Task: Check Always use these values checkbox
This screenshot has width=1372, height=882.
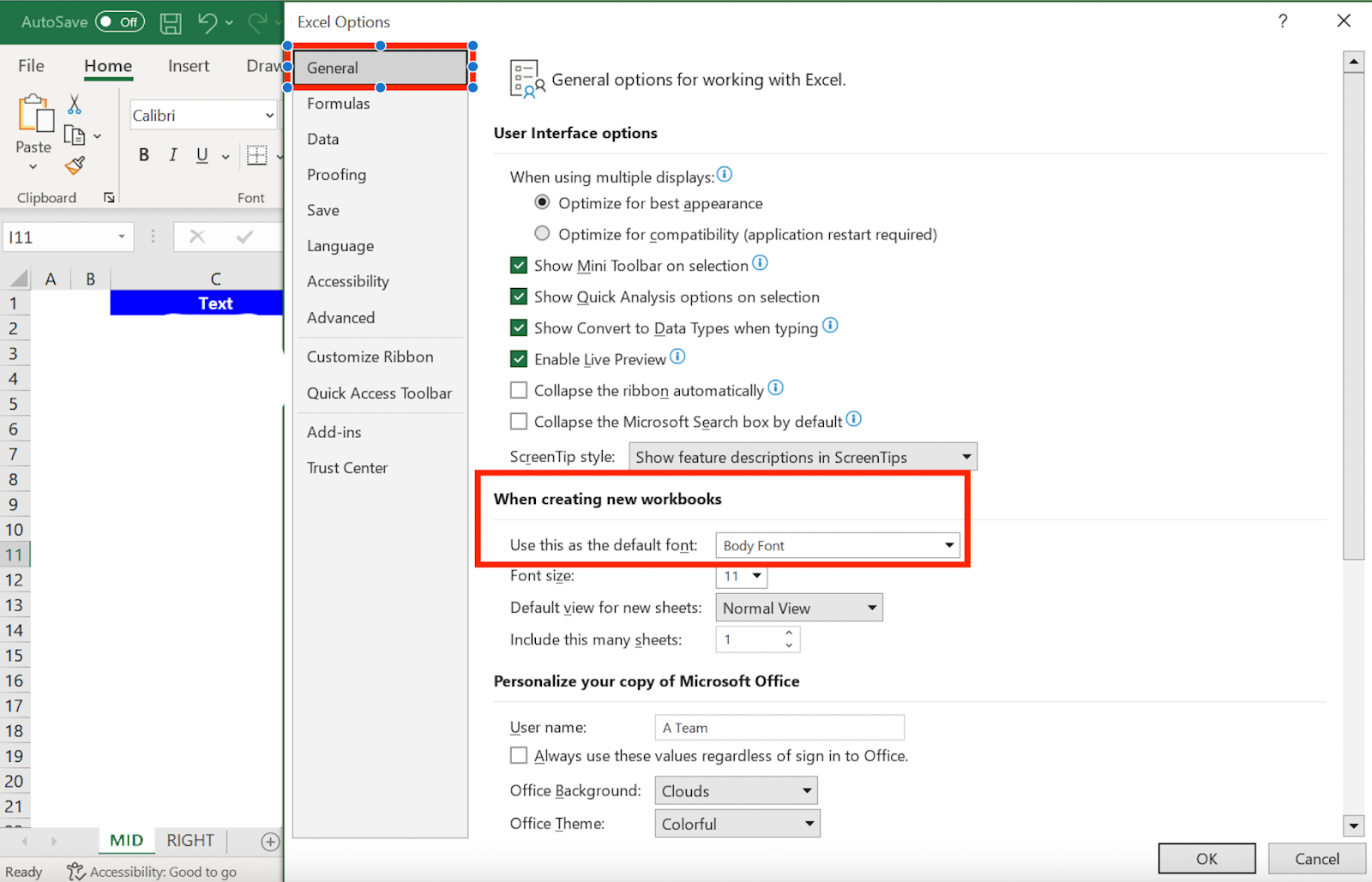Action: pyautogui.click(x=519, y=755)
